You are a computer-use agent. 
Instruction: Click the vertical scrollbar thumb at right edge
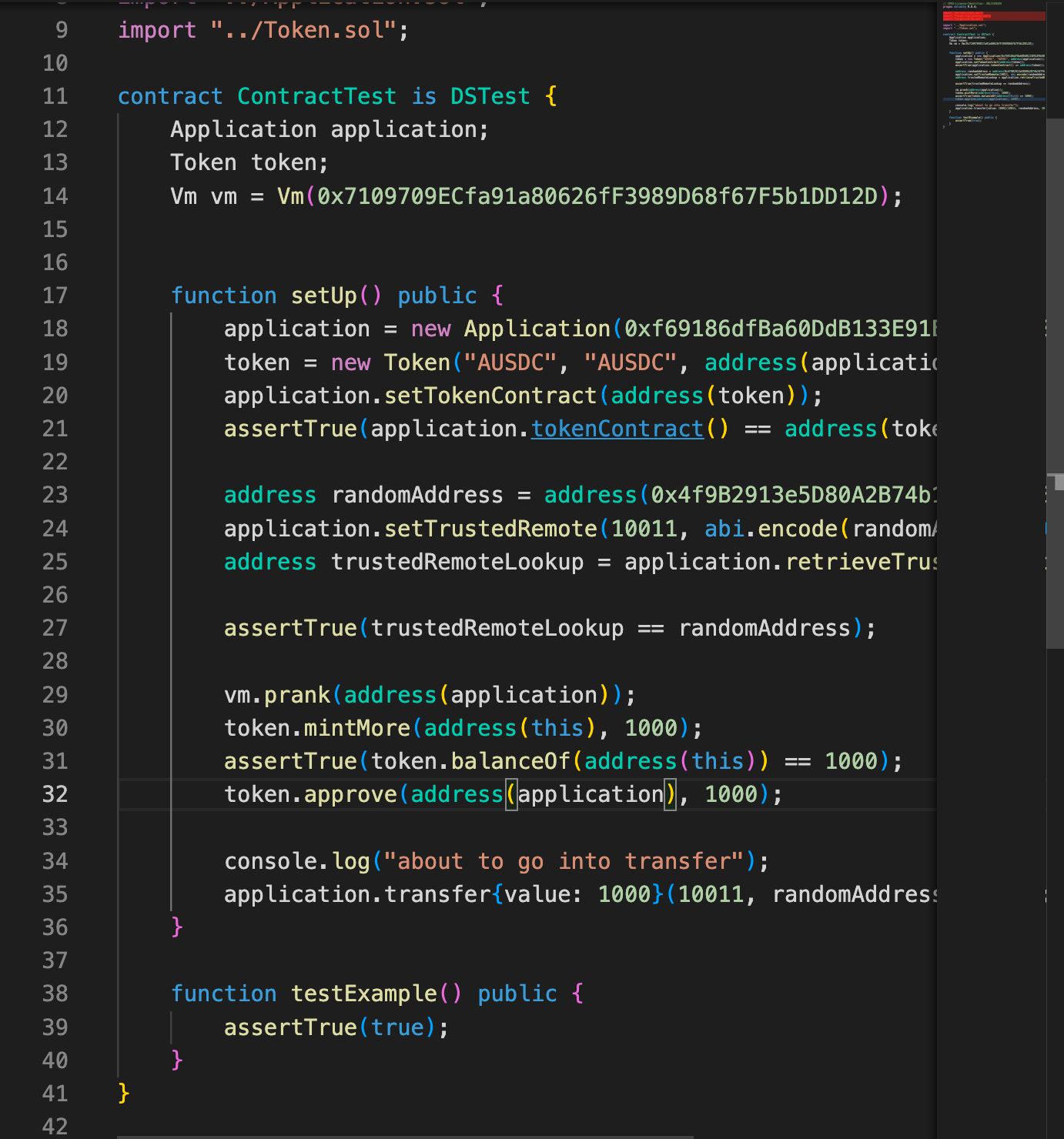coord(1055,385)
